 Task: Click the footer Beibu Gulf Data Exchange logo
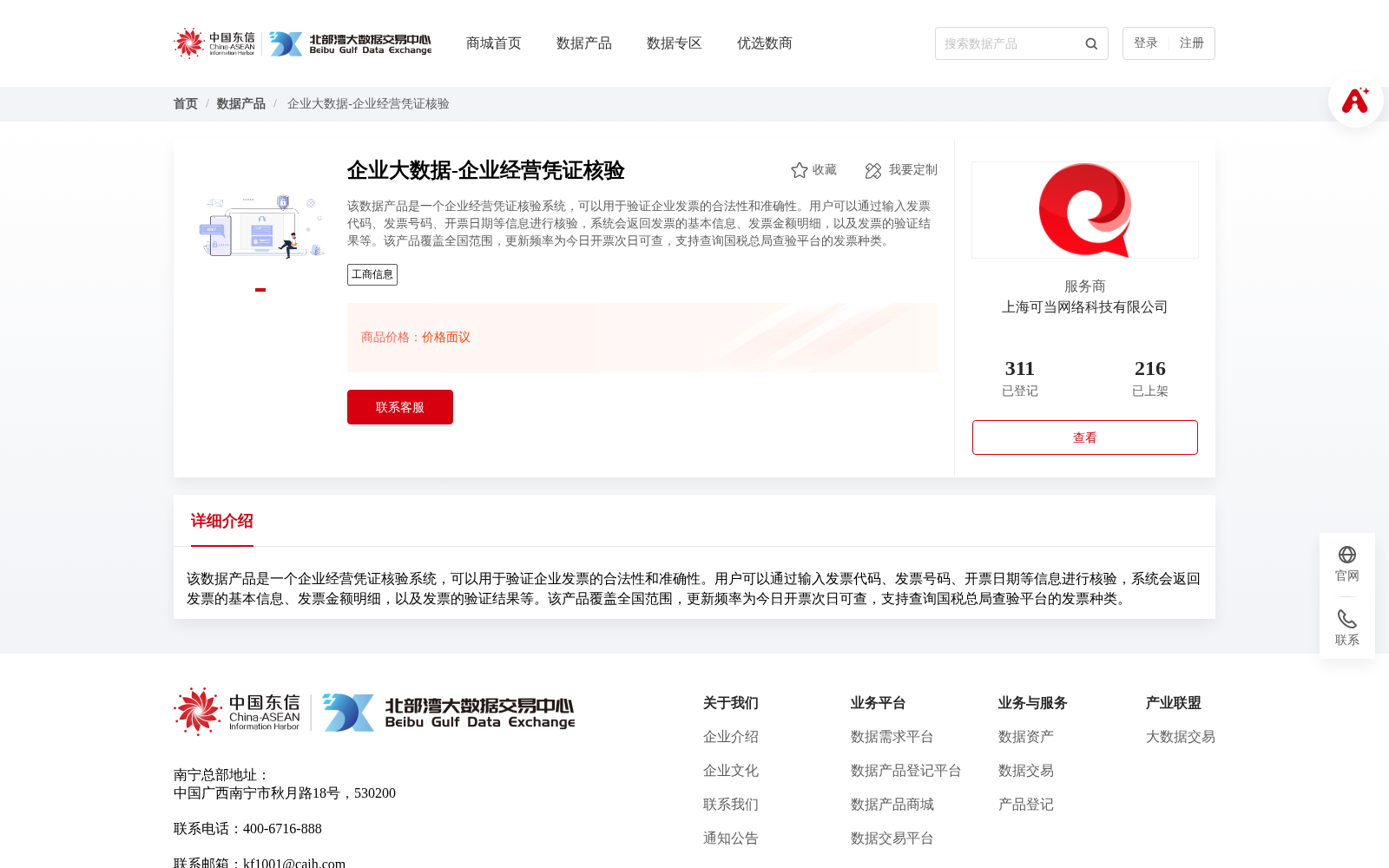coord(449,713)
